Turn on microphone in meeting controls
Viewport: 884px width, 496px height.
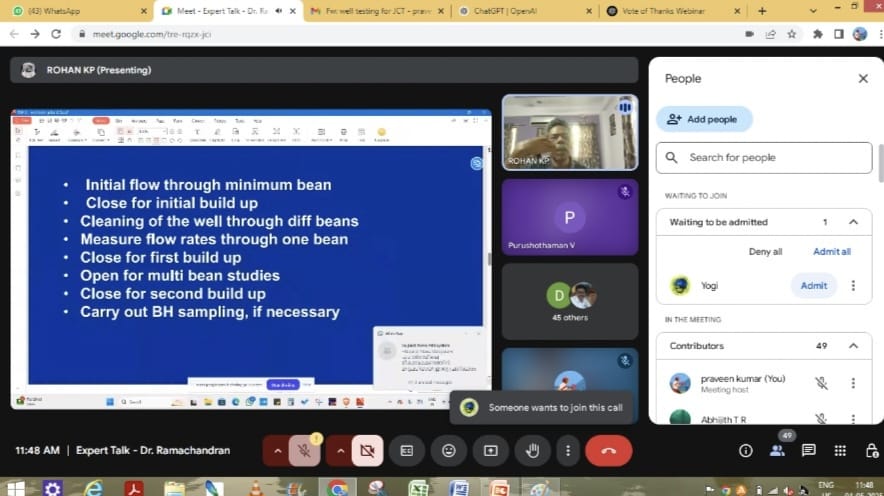pyautogui.click(x=306, y=451)
